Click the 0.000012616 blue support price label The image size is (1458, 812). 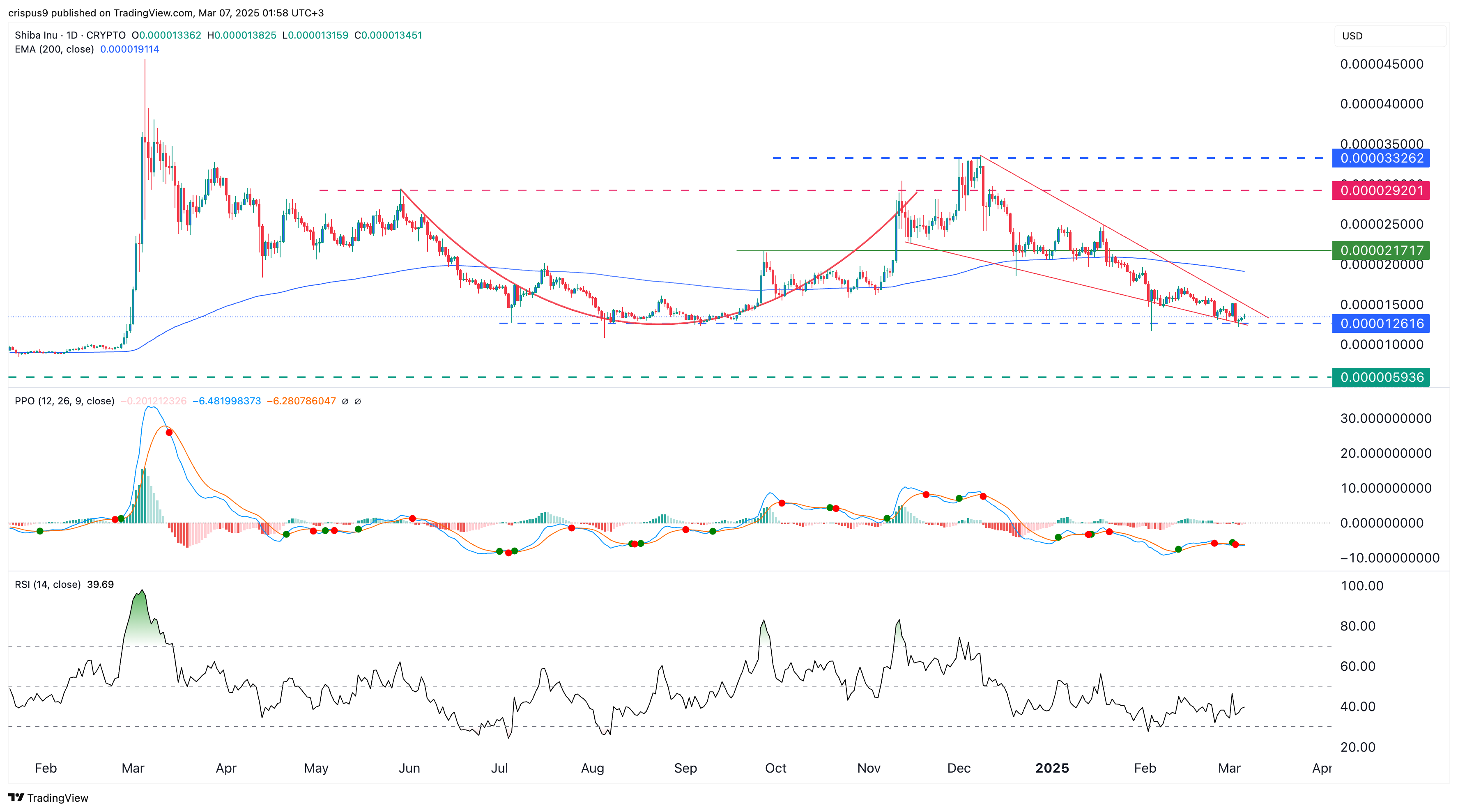tap(1381, 323)
